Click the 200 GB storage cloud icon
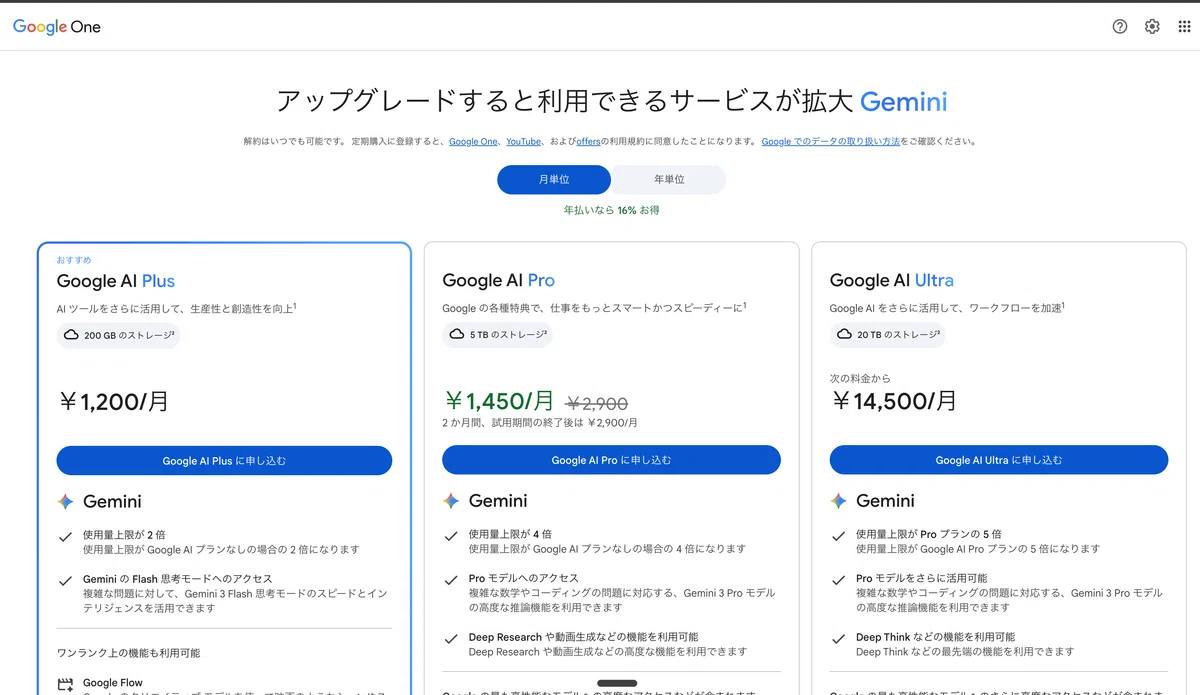1200x695 pixels. 71,335
